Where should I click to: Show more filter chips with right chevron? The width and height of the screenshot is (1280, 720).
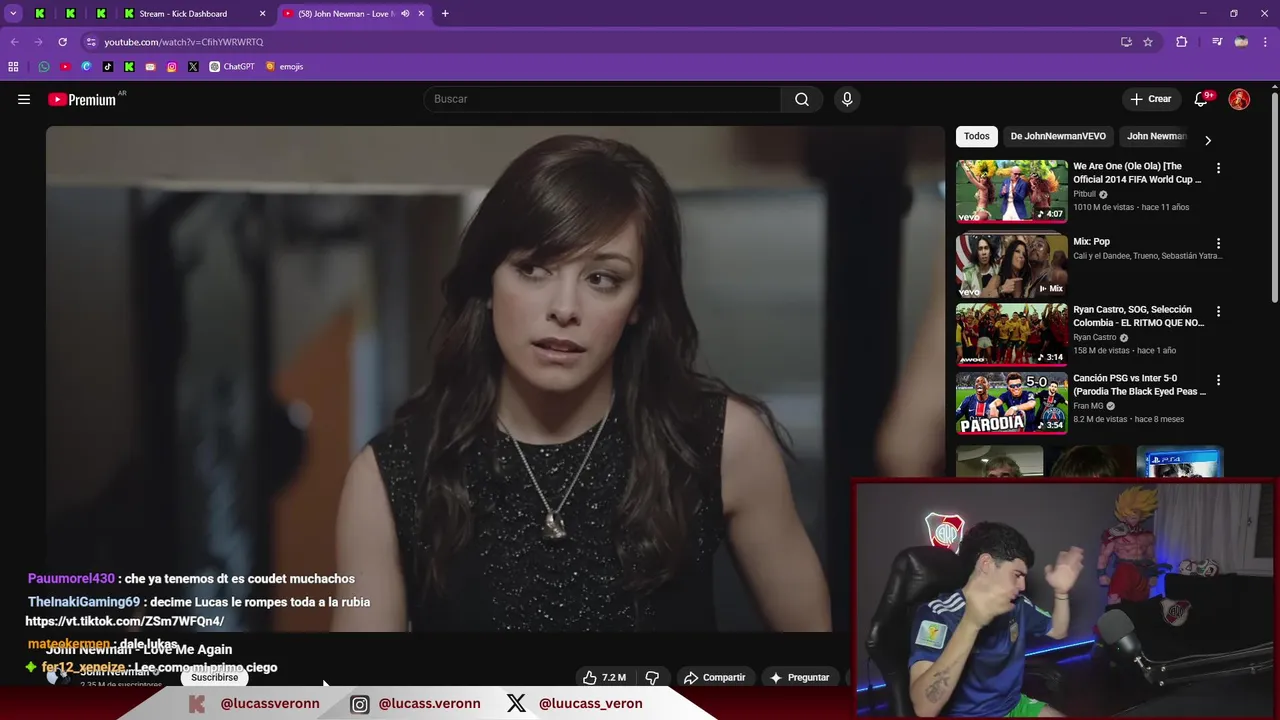tap(1208, 140)
